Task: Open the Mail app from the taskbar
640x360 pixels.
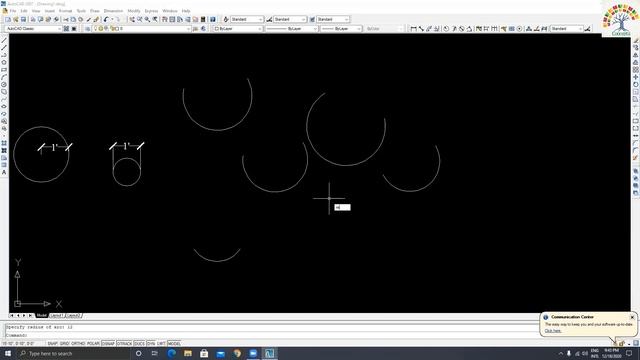Action: [220, 353]
